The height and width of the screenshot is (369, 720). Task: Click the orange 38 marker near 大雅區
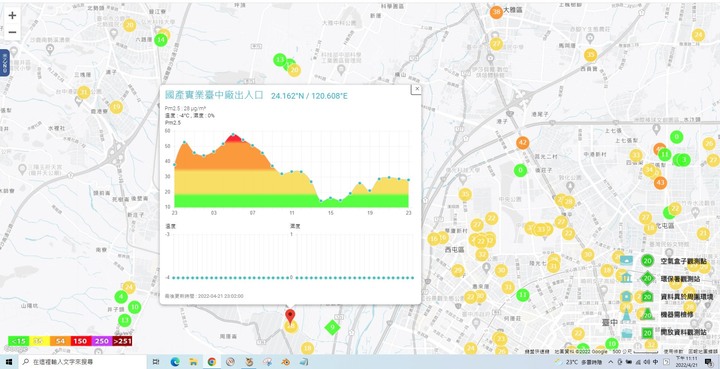click(x=496, y=12)
